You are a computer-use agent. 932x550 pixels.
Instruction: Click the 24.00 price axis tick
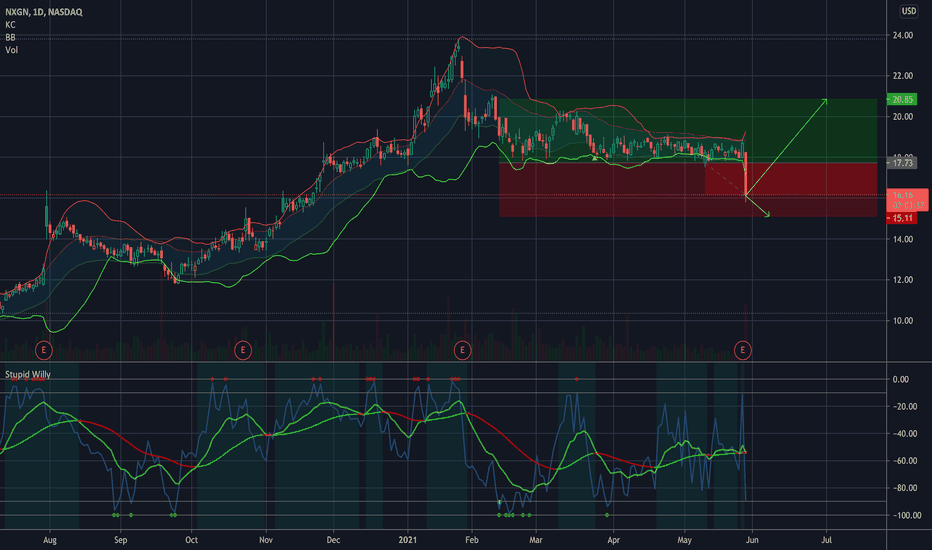pos(903,35)
